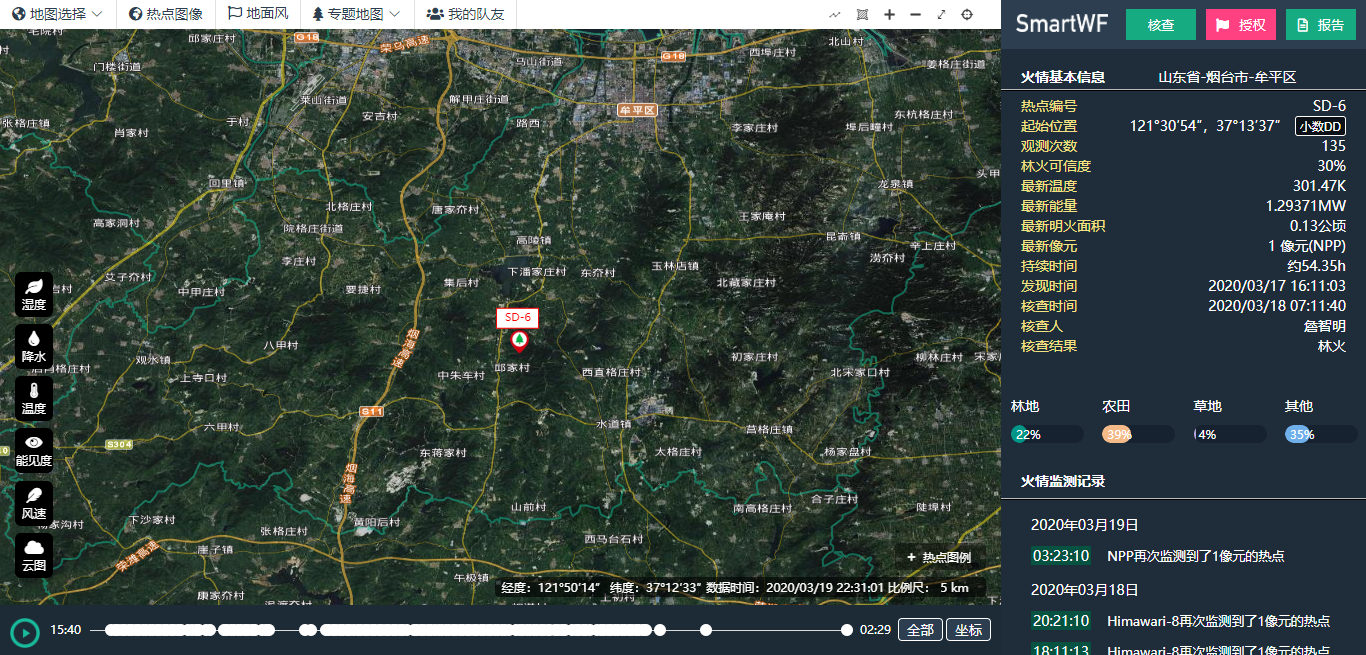Screen dimensions: 1366x655
Task: Click the line distance measurement tool icon
Action: pos(835,14)
